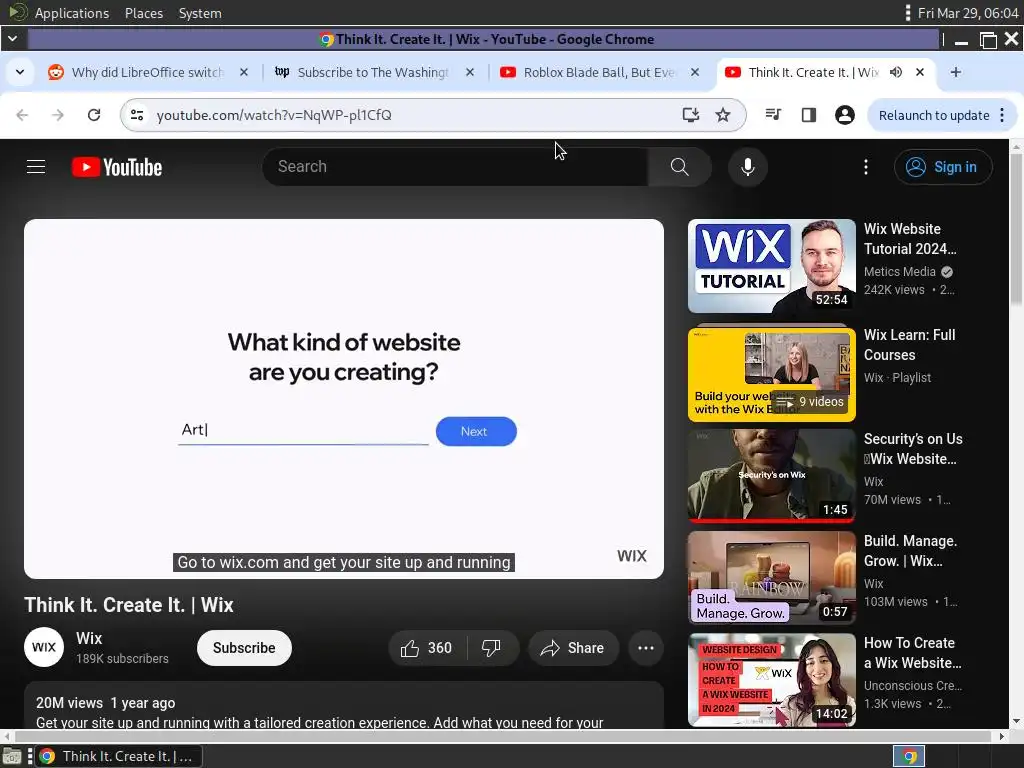Click the video player area
The width and height of the screenshot is (1024, 768).
pos(344,398)
